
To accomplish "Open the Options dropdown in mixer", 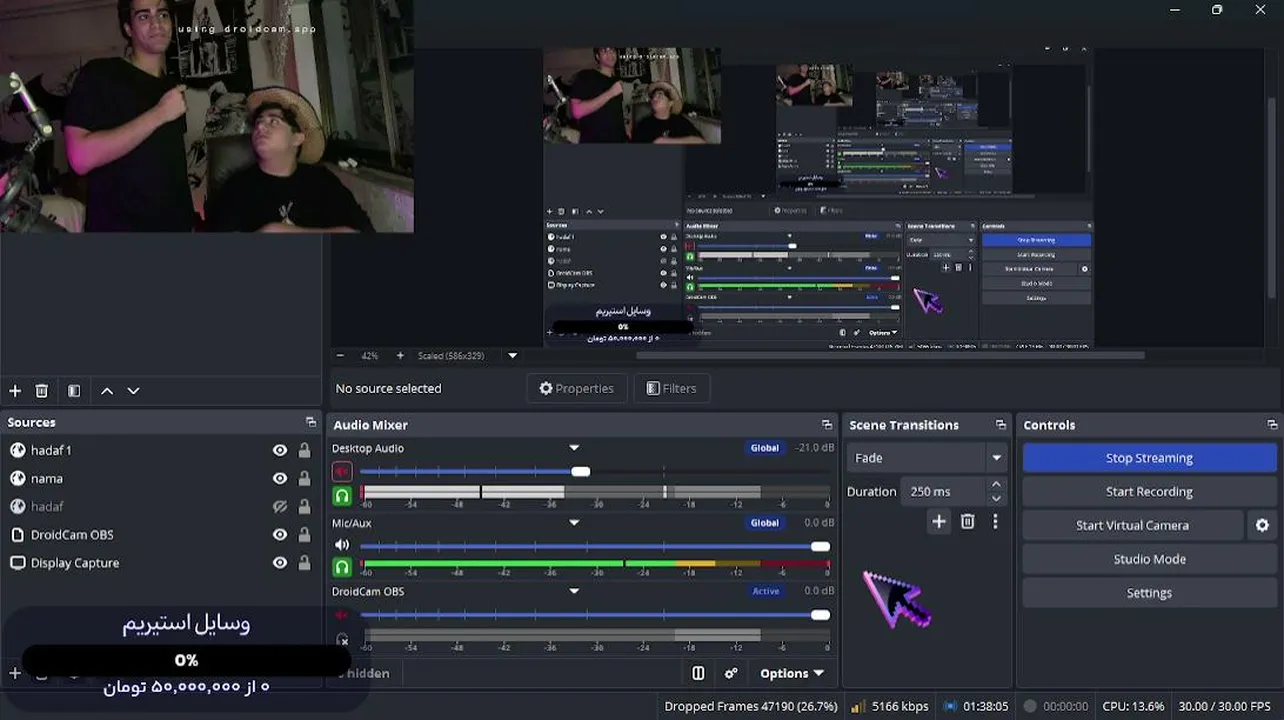I will 791,673.
